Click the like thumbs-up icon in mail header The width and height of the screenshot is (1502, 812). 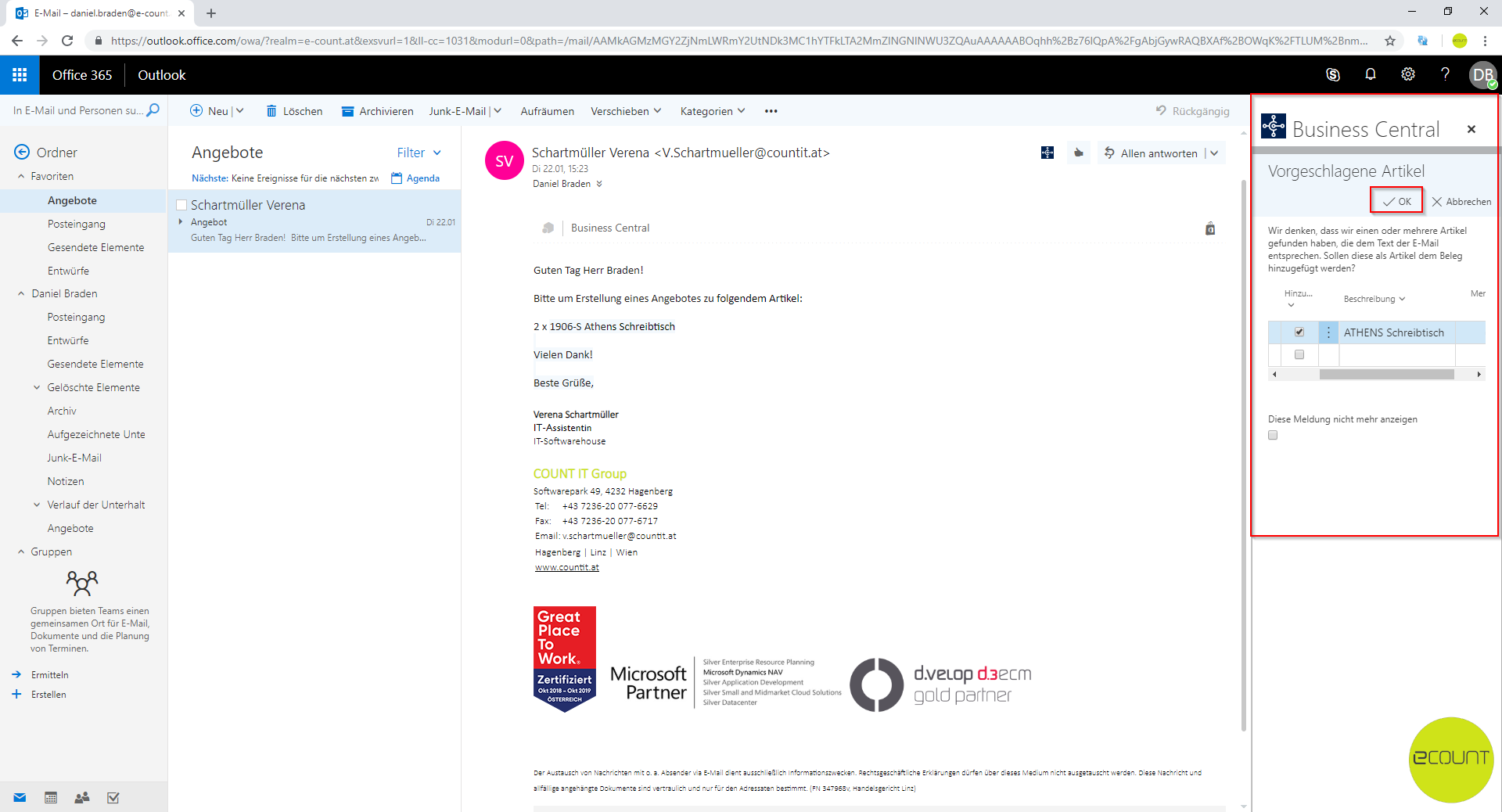tap(1079, 153)
